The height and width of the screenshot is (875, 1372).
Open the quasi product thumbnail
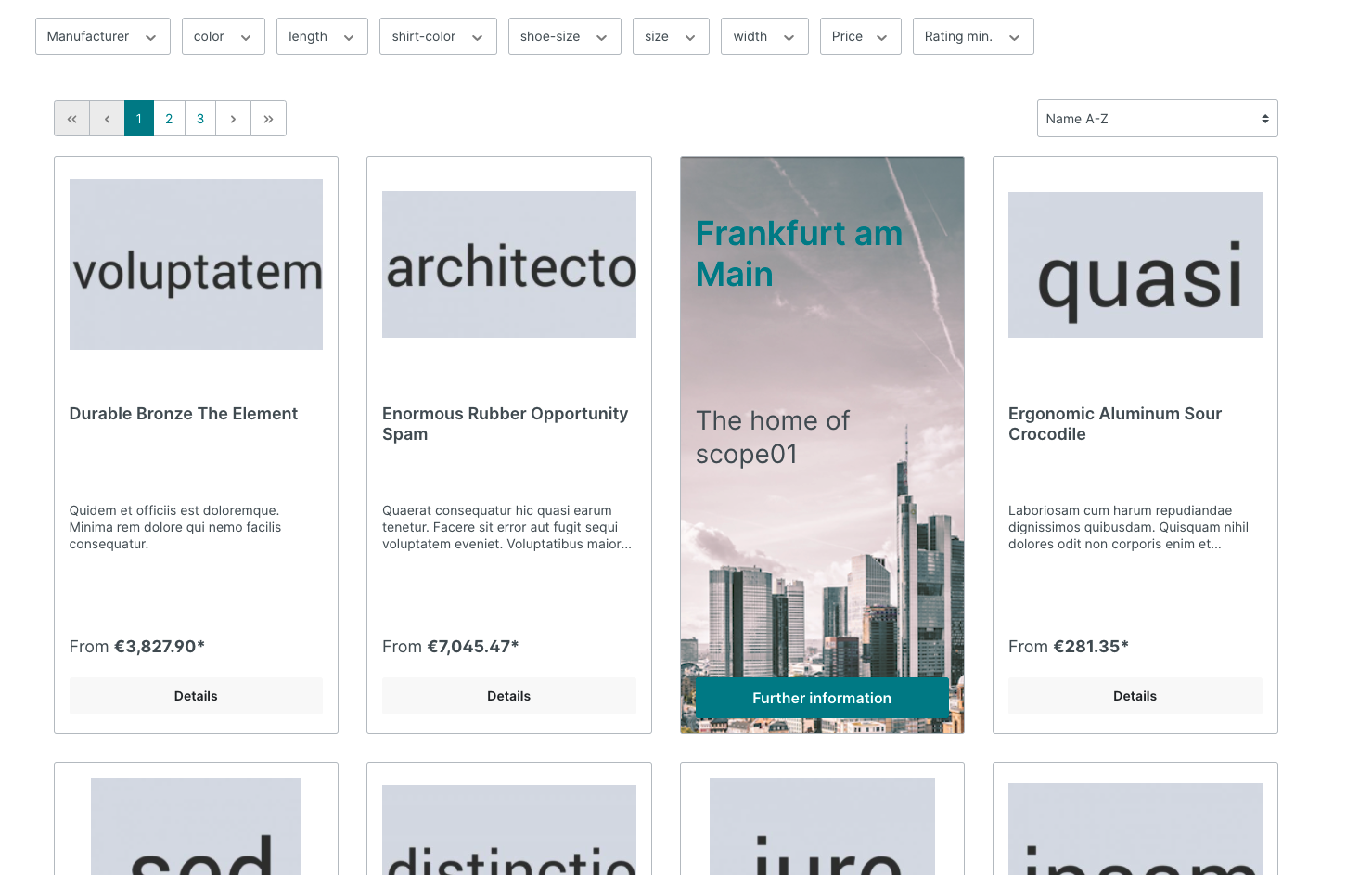1135,265
